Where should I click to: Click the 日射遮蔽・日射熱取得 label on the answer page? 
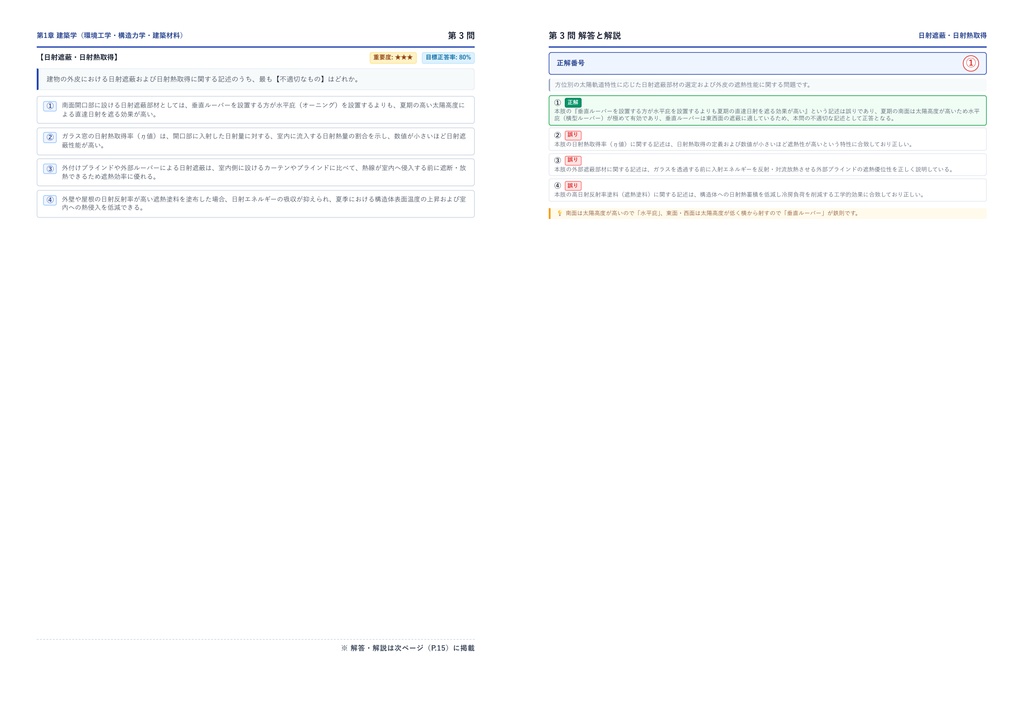click(952, 35)
